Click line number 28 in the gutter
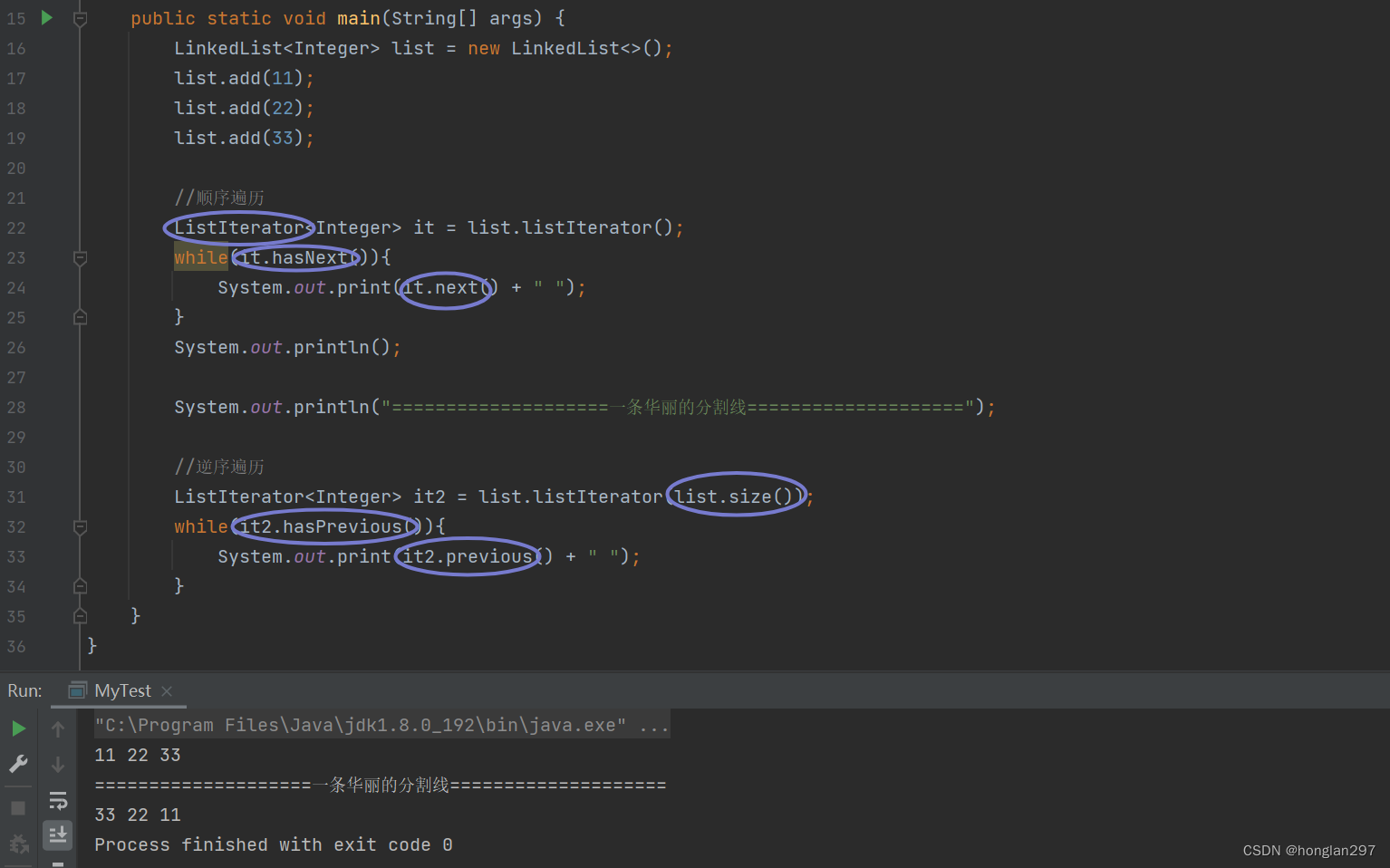1390x868 pixels. coord(16,408)
